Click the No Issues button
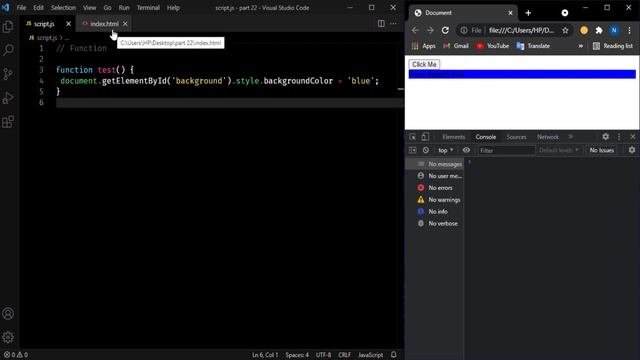The image size is (640, 360). point(602,150)
